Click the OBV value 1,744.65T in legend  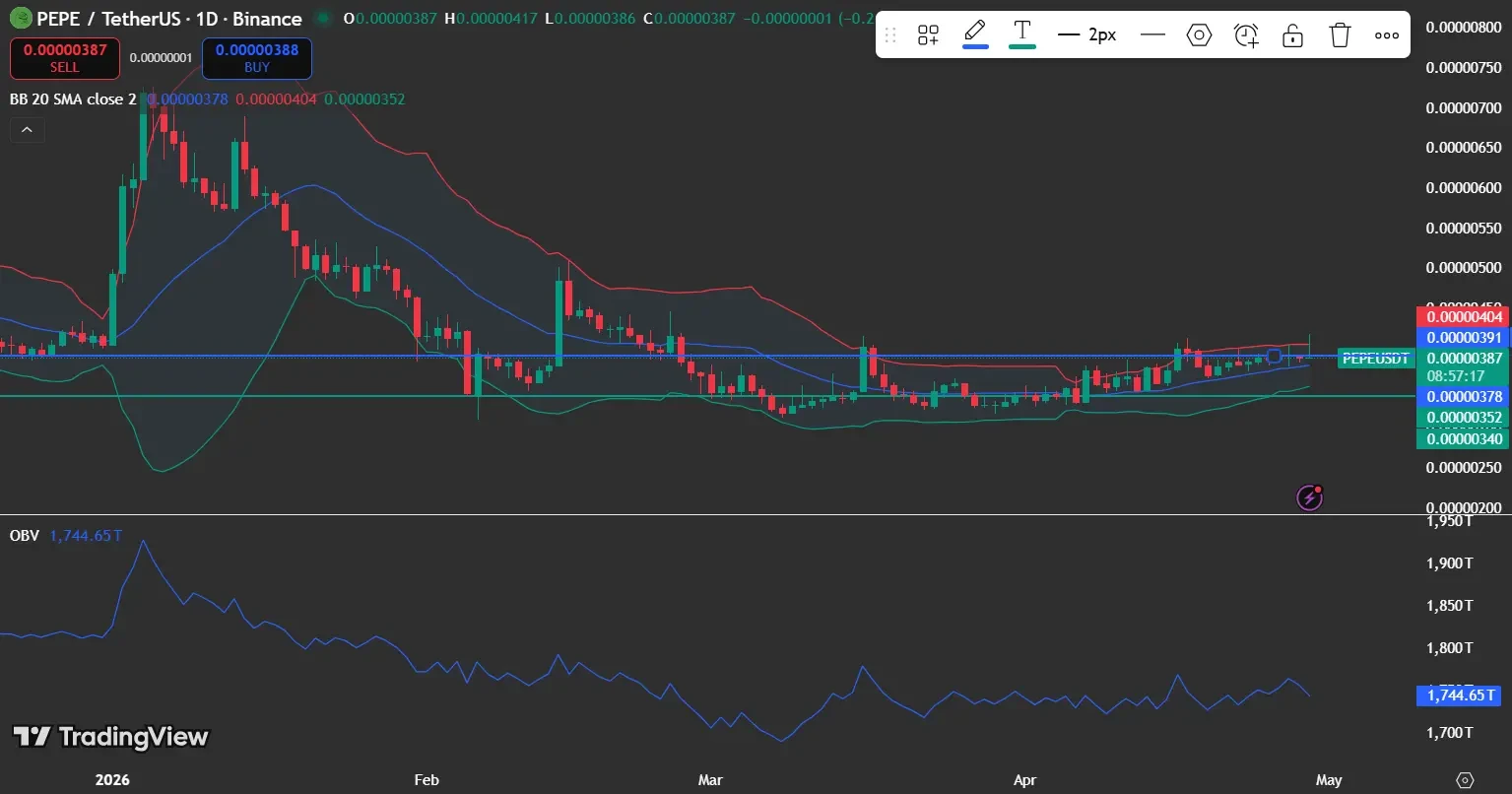pyautogui.click(x=86, y=536)
